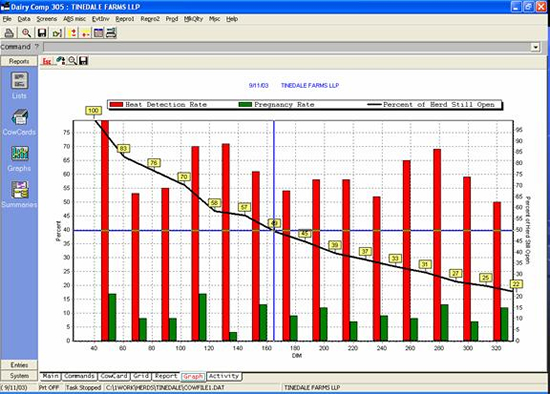Open the Screens menu

(x=47, y=19)
